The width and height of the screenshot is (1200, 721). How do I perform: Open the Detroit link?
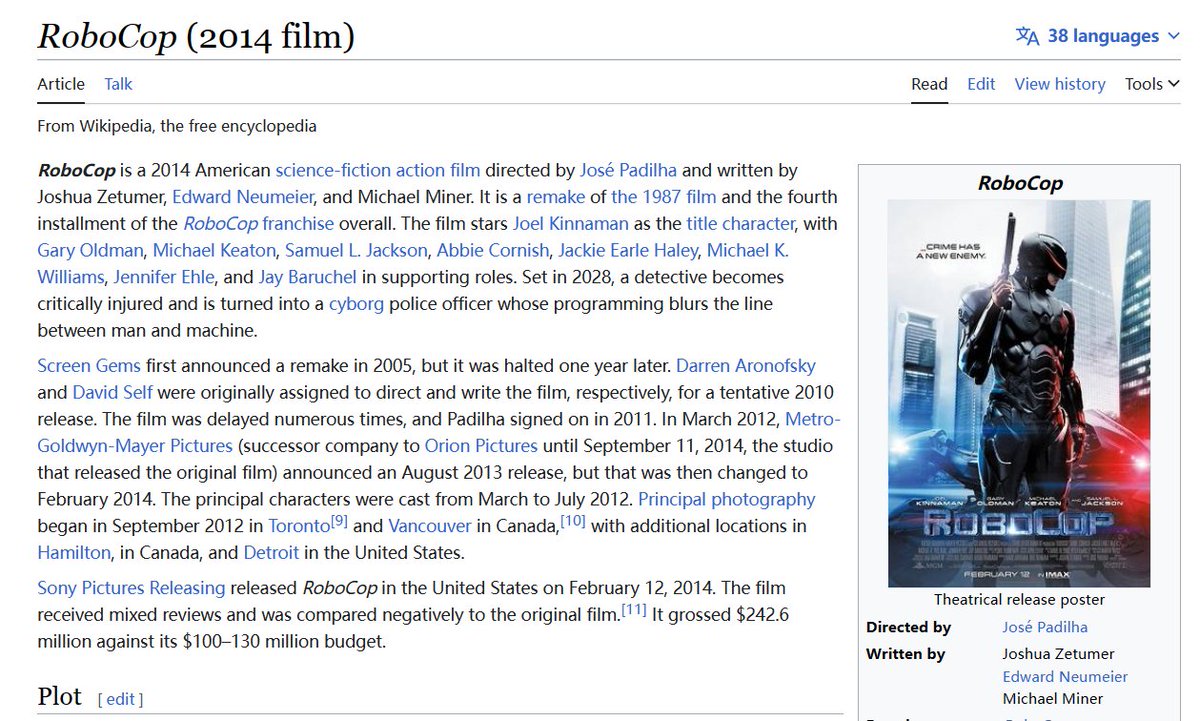[271, 552]
